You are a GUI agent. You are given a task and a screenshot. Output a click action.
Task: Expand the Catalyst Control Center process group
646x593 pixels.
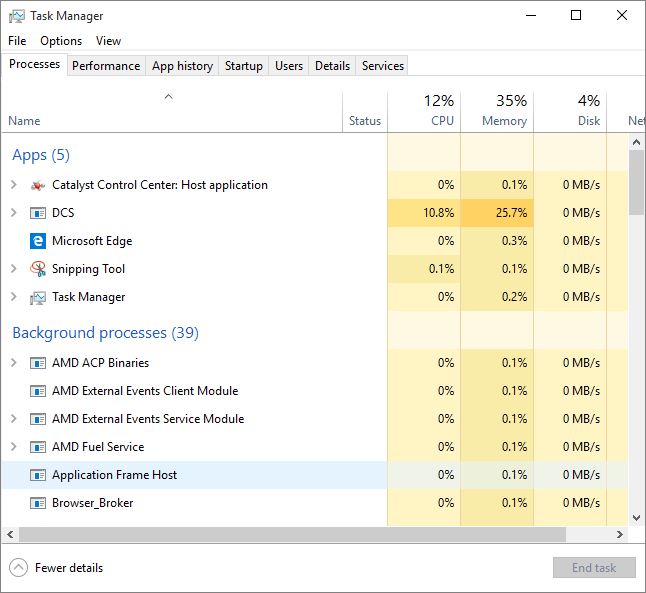coord(14,185)
